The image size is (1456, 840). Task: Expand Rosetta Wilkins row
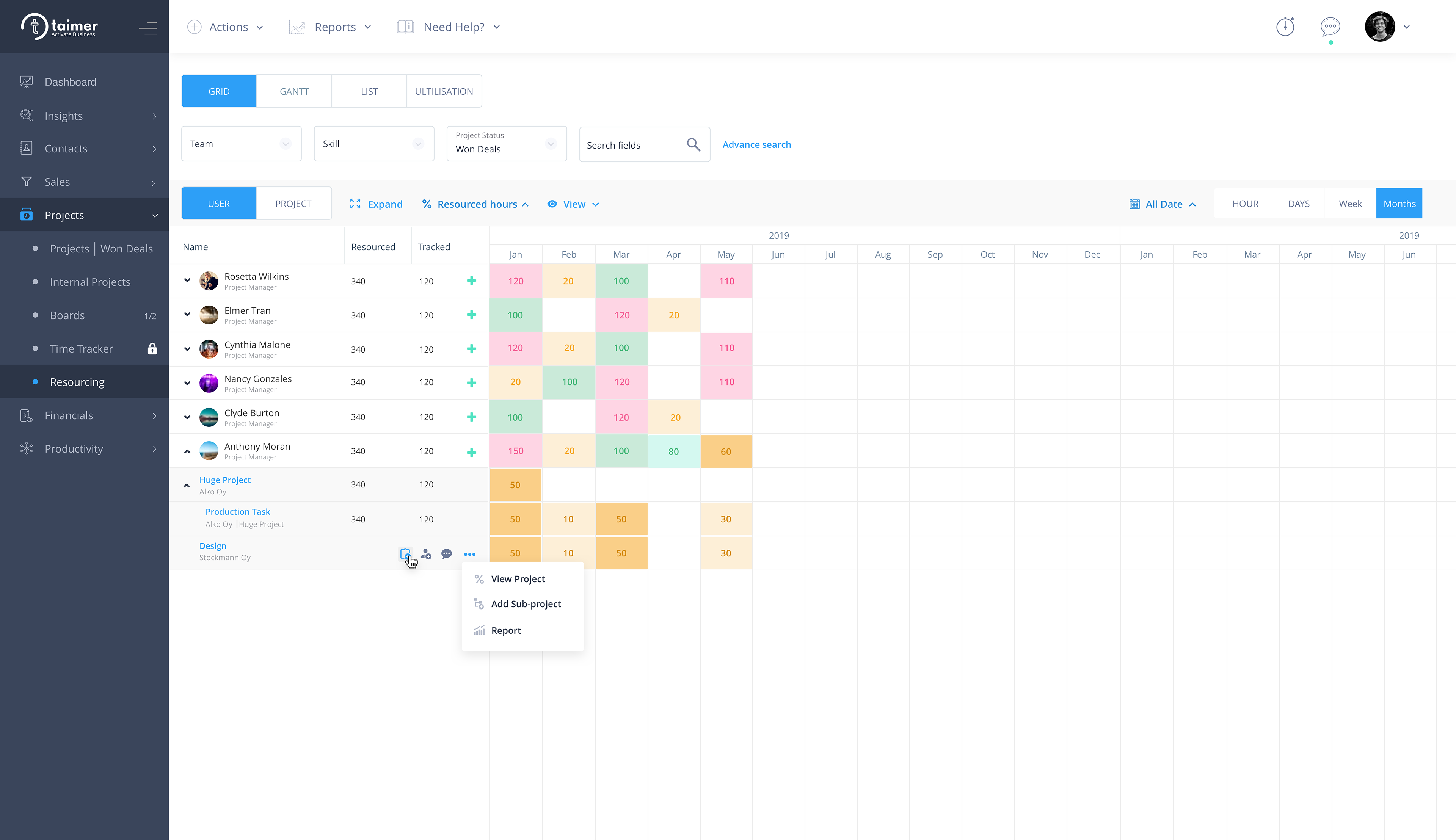(187, 281)
